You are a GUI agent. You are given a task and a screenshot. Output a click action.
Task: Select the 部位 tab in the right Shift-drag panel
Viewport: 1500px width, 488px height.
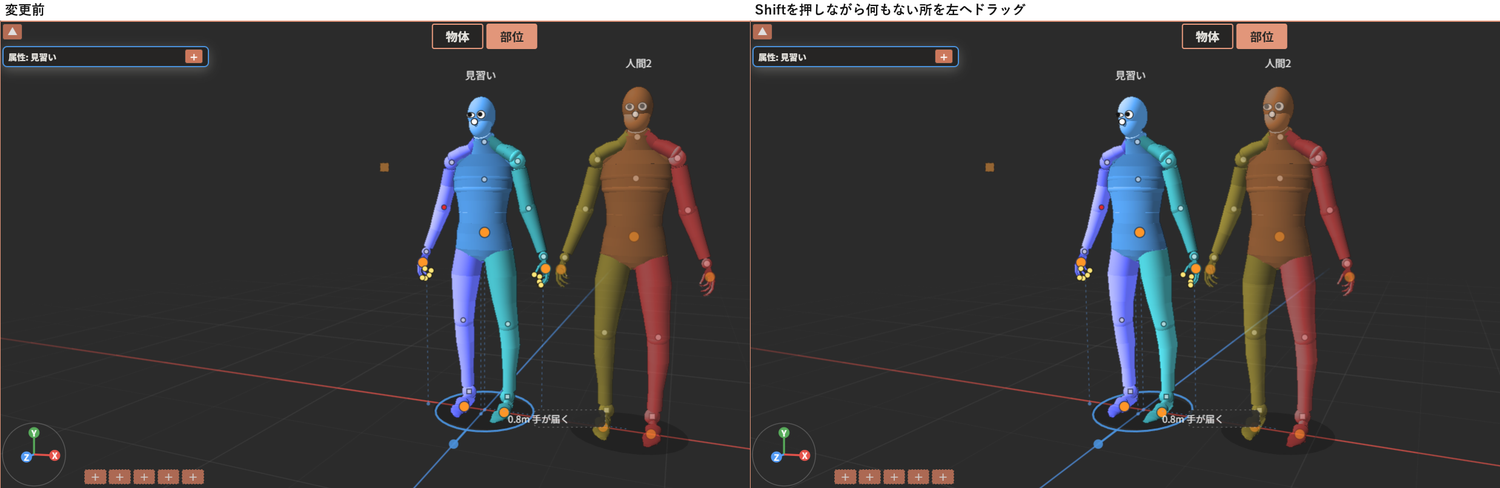pos(1261,37)
